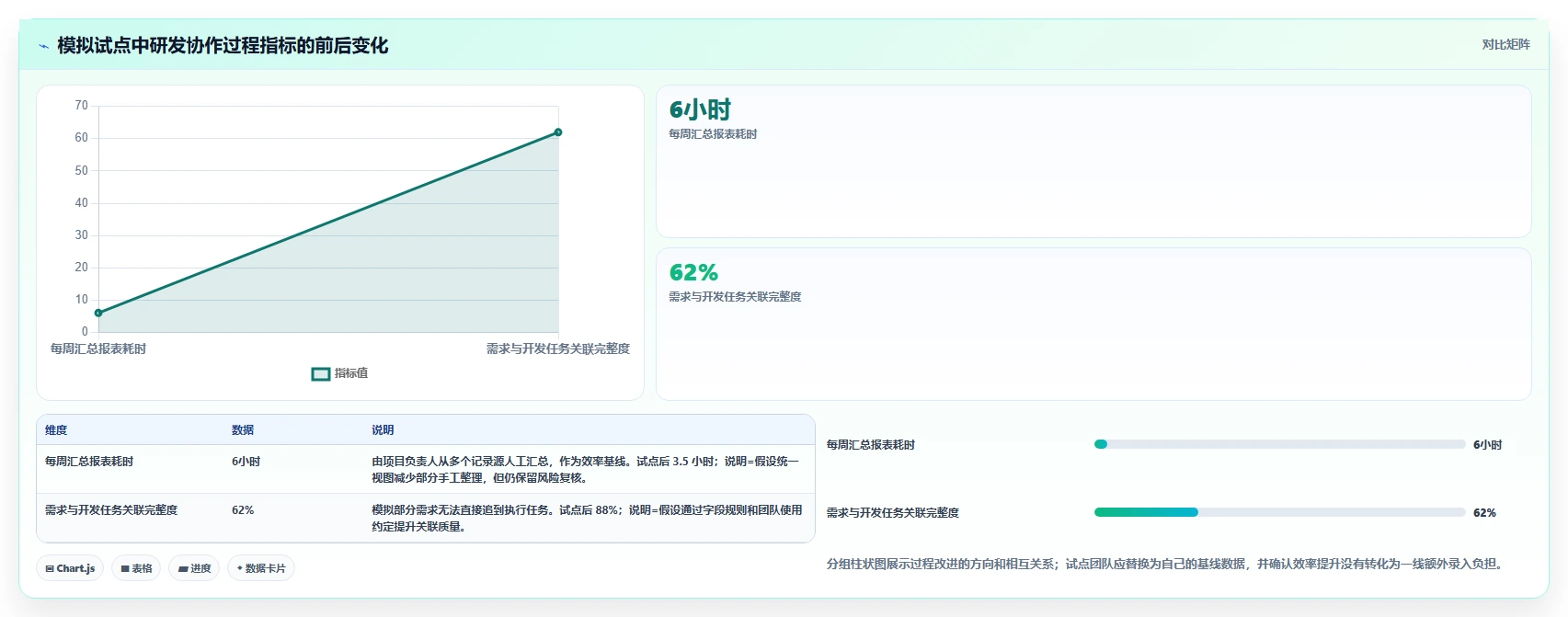Image resolution: width=1568 pixels, height=617 pixels.
Task: Click description starting 由项目负责人从多个记录源
Action: pos(586,470)
